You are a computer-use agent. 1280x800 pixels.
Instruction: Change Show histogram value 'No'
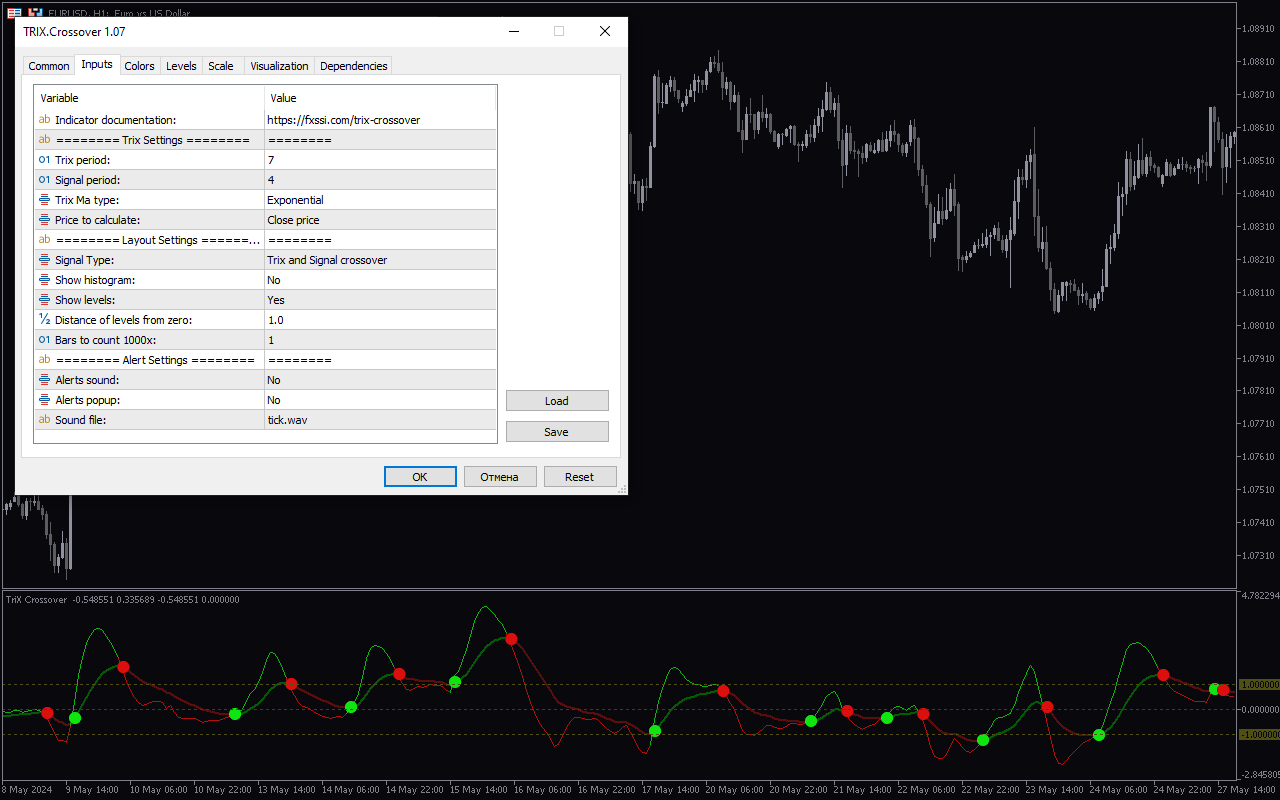point(380,280)
